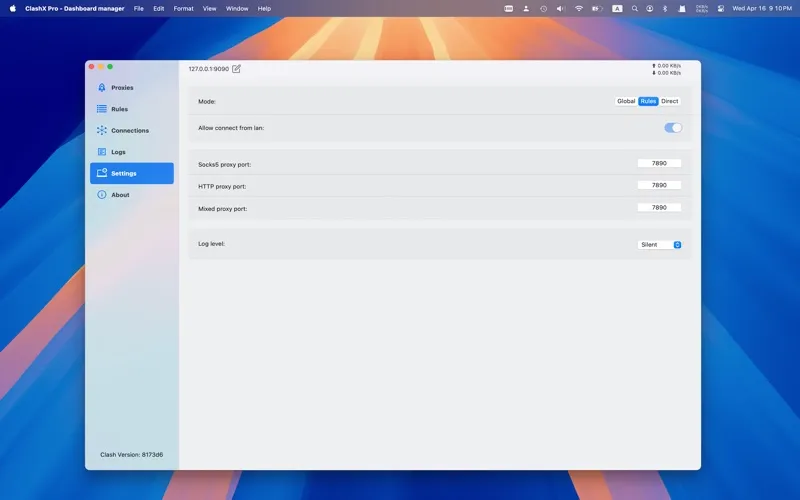Image resolution: width=800 pixels, height=500 pixels.
Task: Open the Edit menu
Action: coord(159,9)
